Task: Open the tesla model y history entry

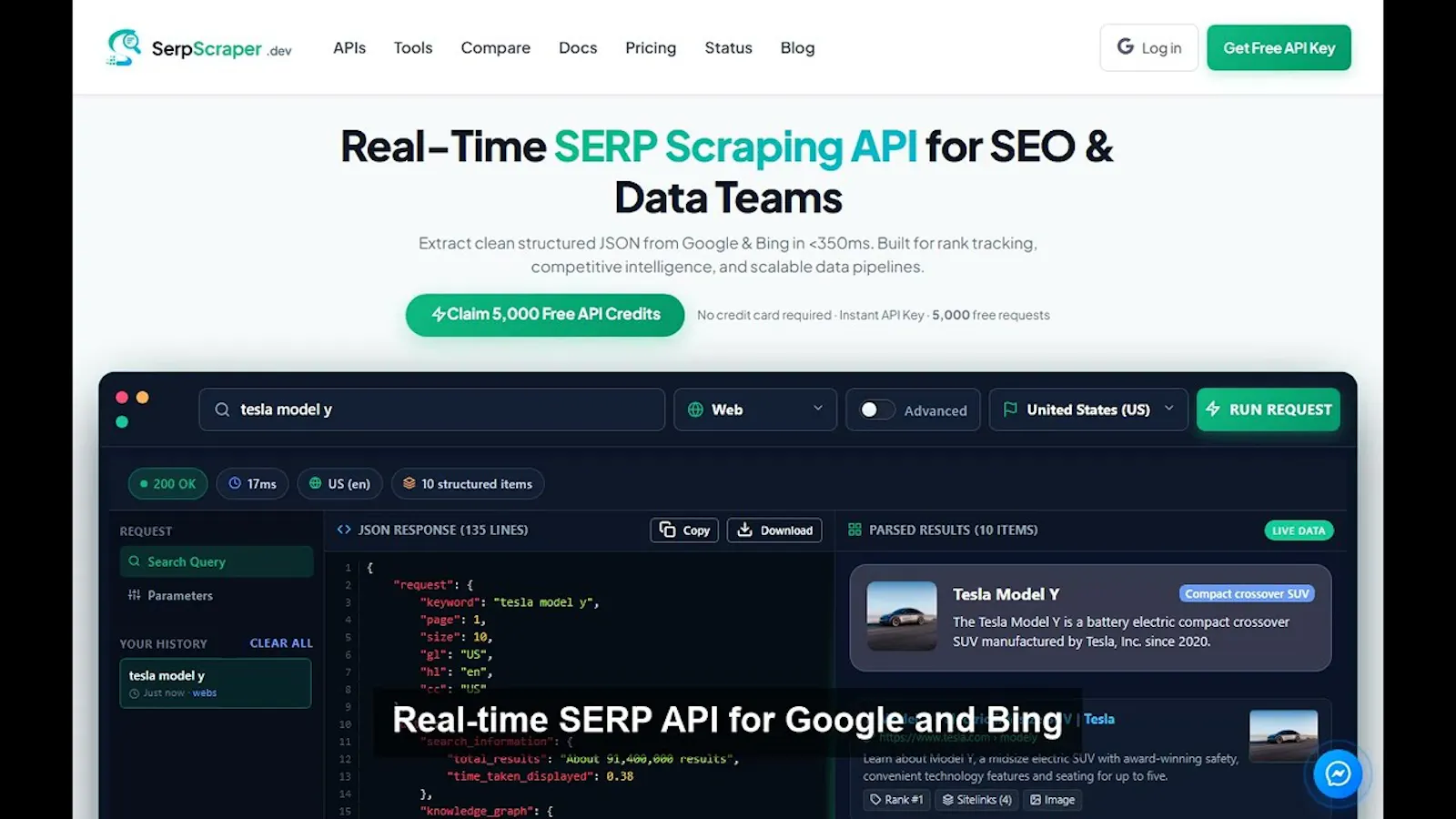Action: pos(216,683)
